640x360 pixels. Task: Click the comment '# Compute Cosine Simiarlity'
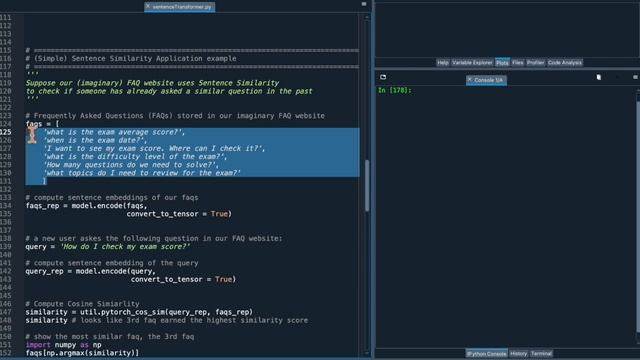(x=82, y=304)
